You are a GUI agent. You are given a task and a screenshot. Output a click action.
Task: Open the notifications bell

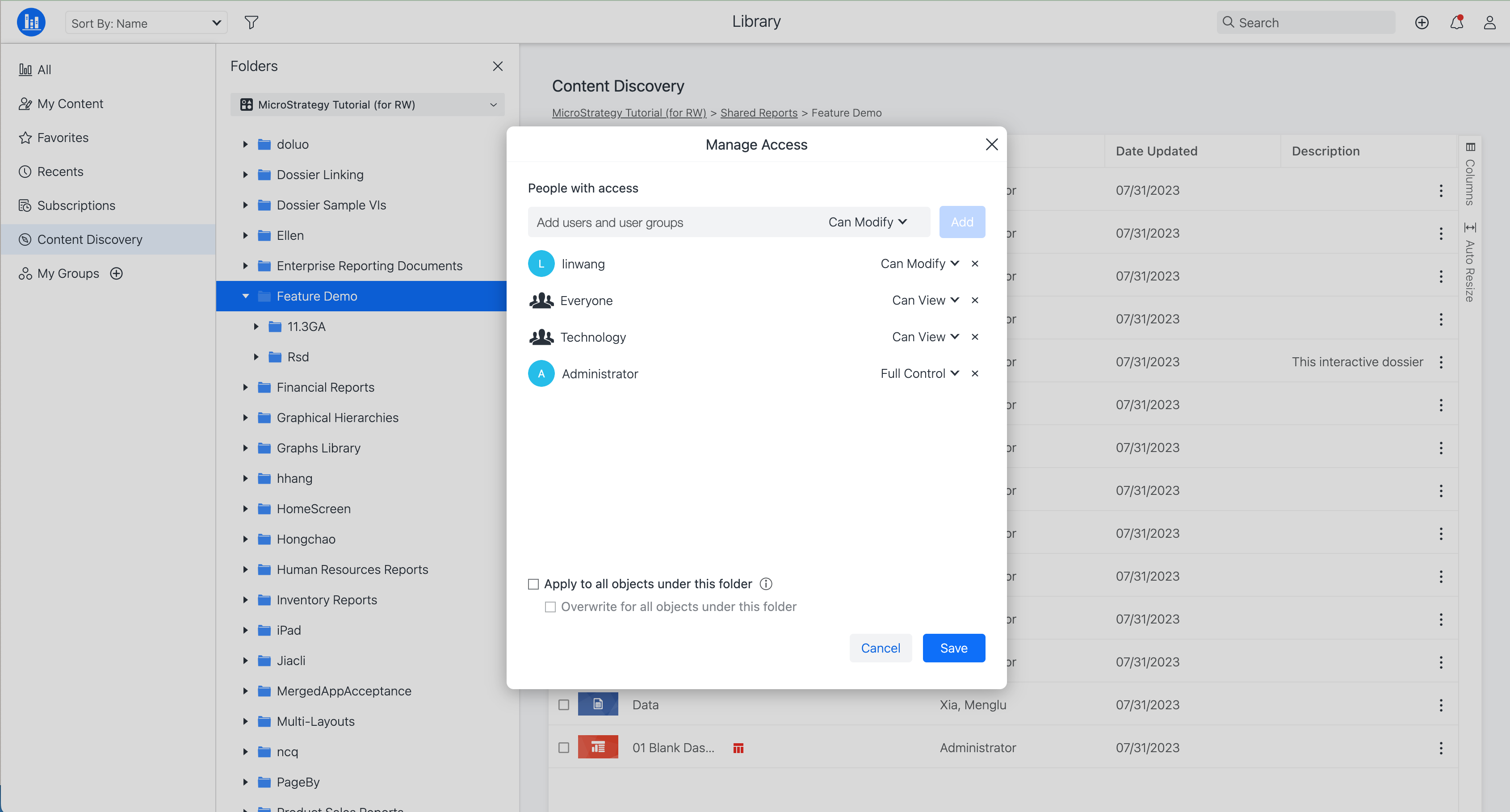pos(1456,22)
